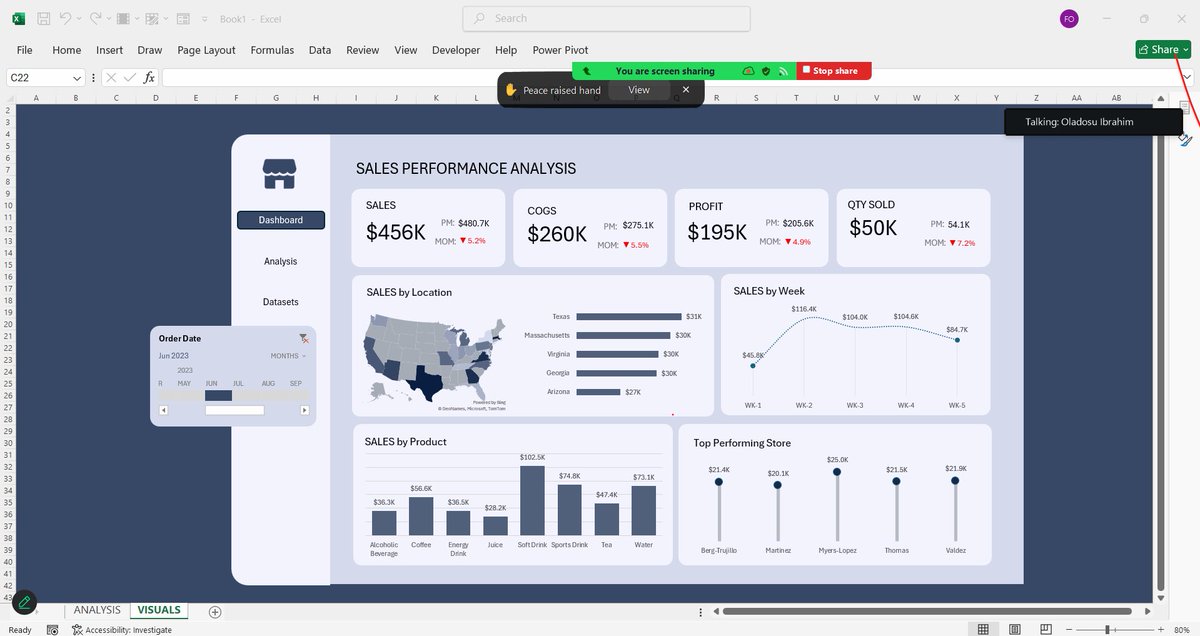The image size is (1200, 636).
Task: Click inside the formula bar
Action: pos(300,77)
